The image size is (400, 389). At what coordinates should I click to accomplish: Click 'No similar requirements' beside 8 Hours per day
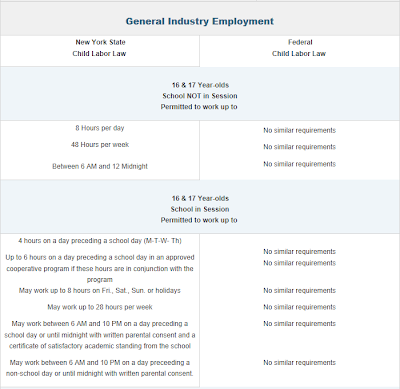299,130
